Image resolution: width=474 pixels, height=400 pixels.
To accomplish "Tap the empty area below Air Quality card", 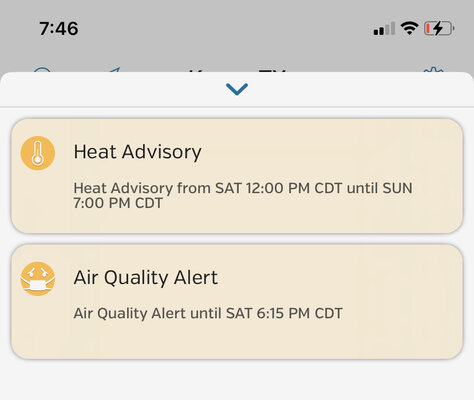I will tap(237, 380).
